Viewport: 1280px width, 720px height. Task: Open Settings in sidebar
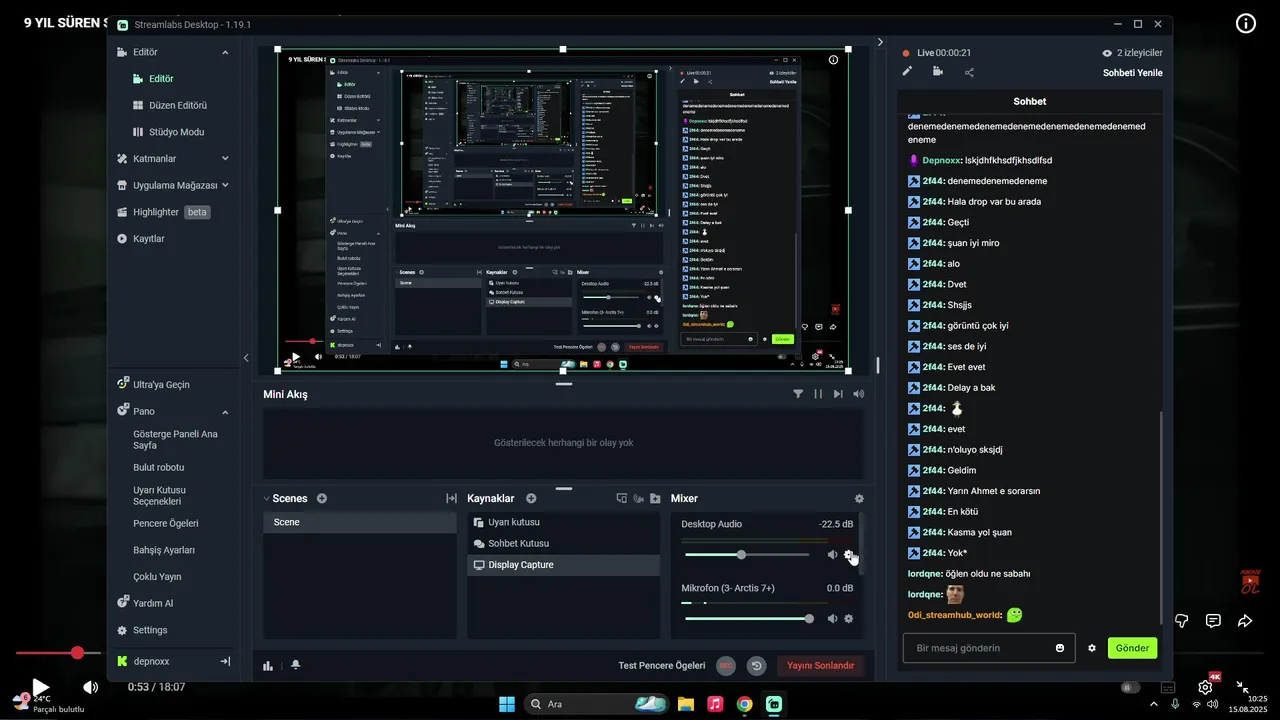click(150, 630)
